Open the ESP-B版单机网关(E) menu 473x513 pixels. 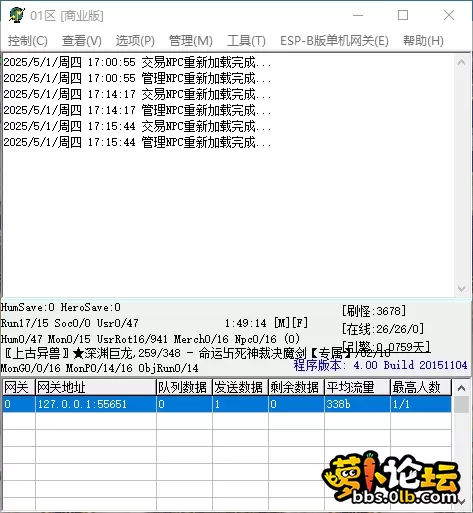[x=334, y=41]
